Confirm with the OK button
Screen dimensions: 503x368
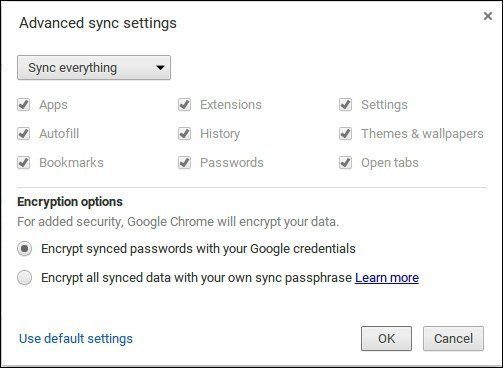[386, 339]
